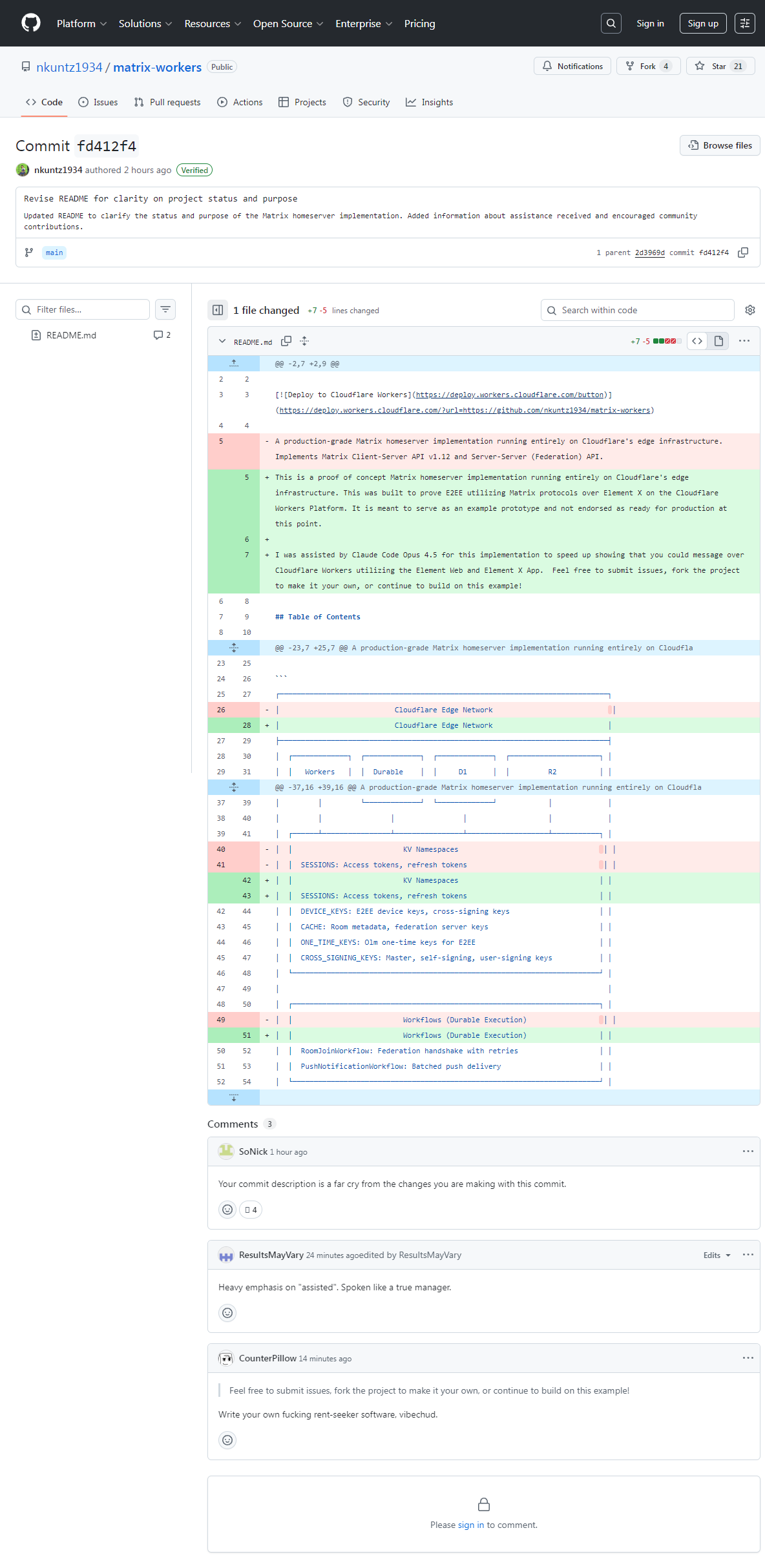Open nkuntz1934 user profile link
The width and height of the screenshot is (765, 1568).
[x=69, y=67]
